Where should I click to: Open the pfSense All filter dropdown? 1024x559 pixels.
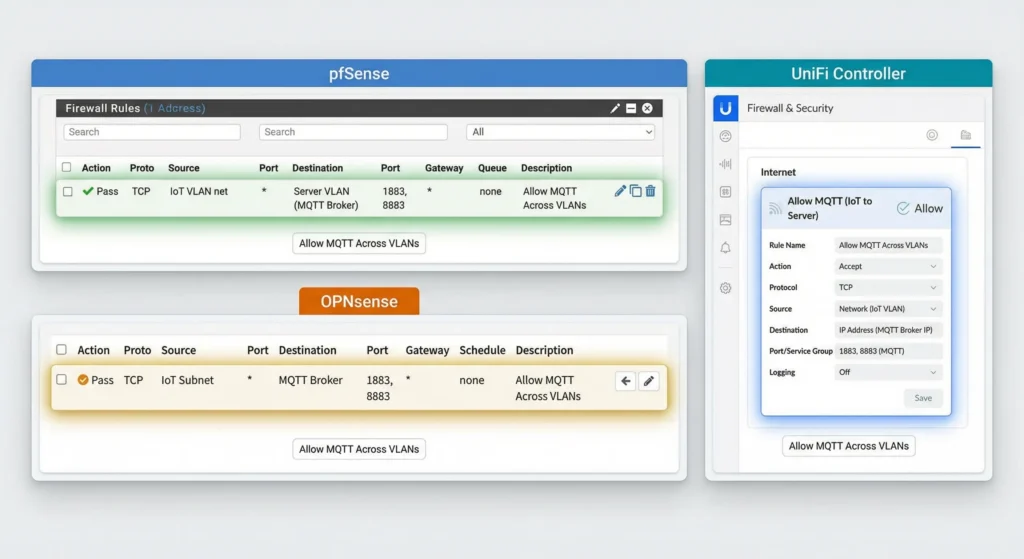(x=560, y=132)
